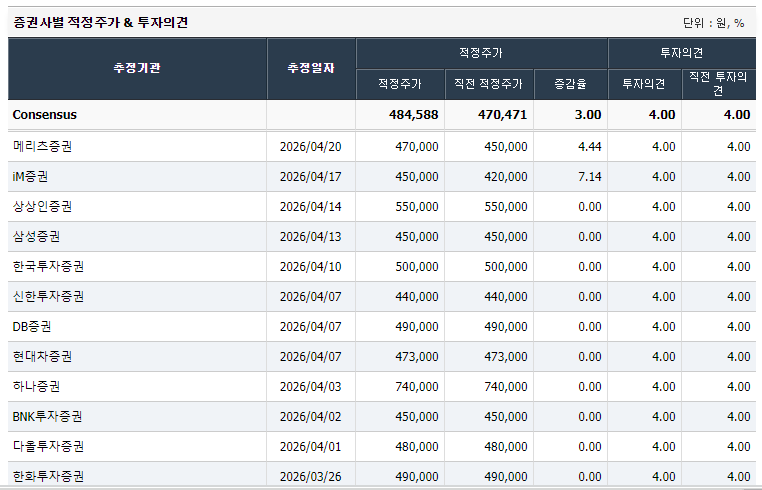762x490 pixels.
Task: Click the 추정일자 column header
Action: 311,68
